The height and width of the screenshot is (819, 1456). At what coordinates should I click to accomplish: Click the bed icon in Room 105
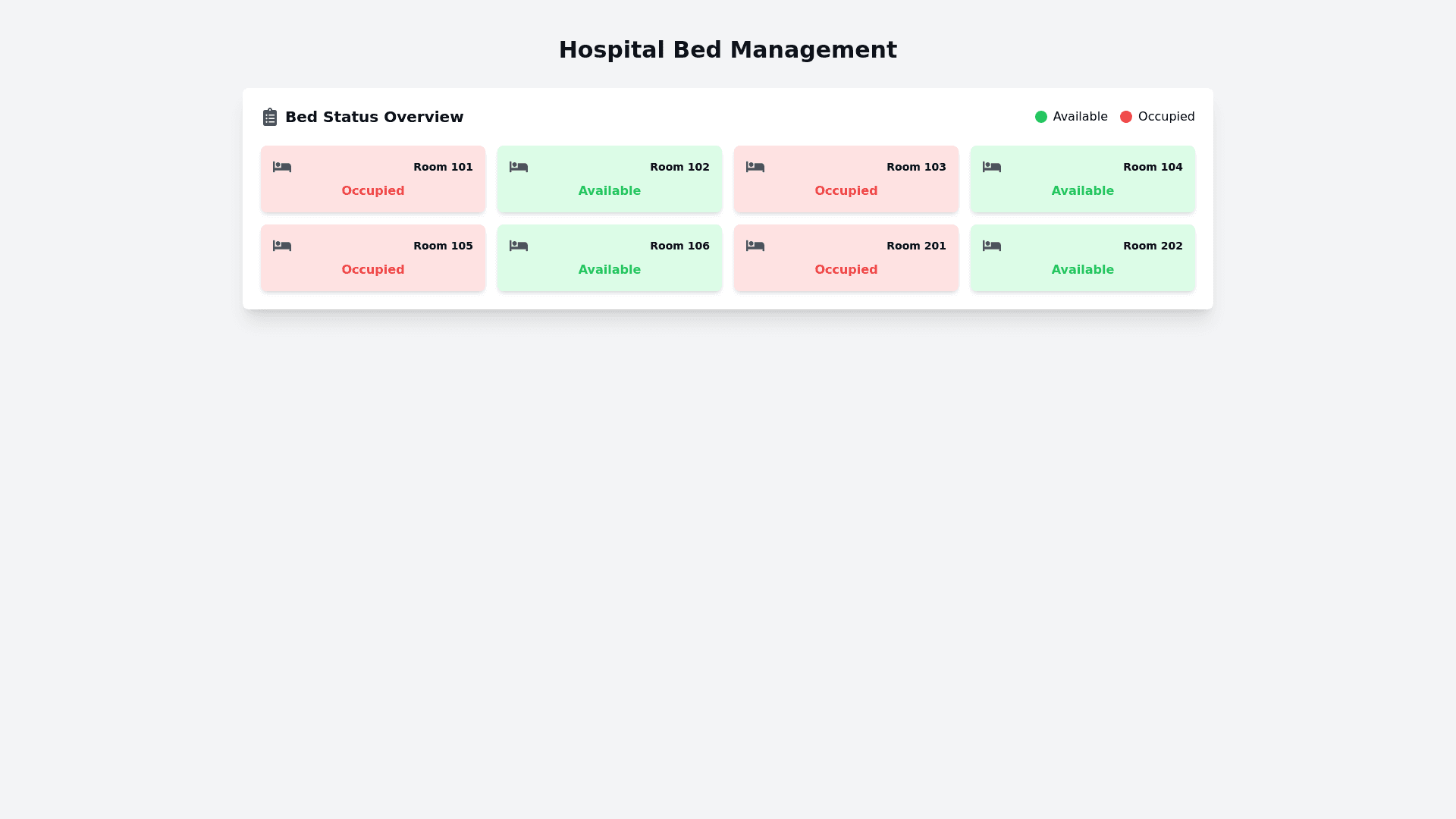coord(282,246)
